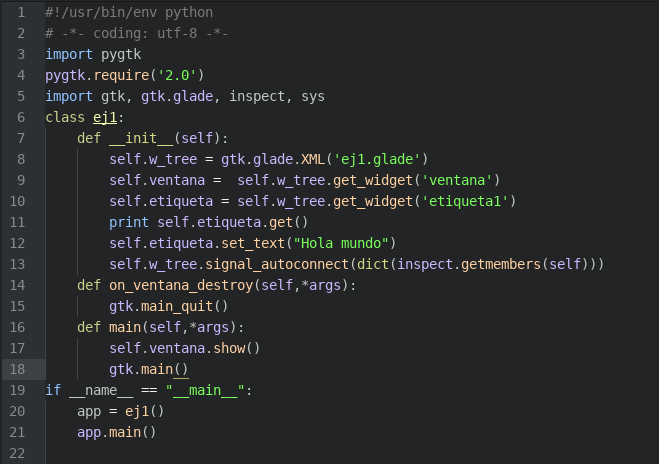Click the 'ventana' string argument
This screenshot has height=464, width=659.
pyautogui.click(x=456, y=180)
